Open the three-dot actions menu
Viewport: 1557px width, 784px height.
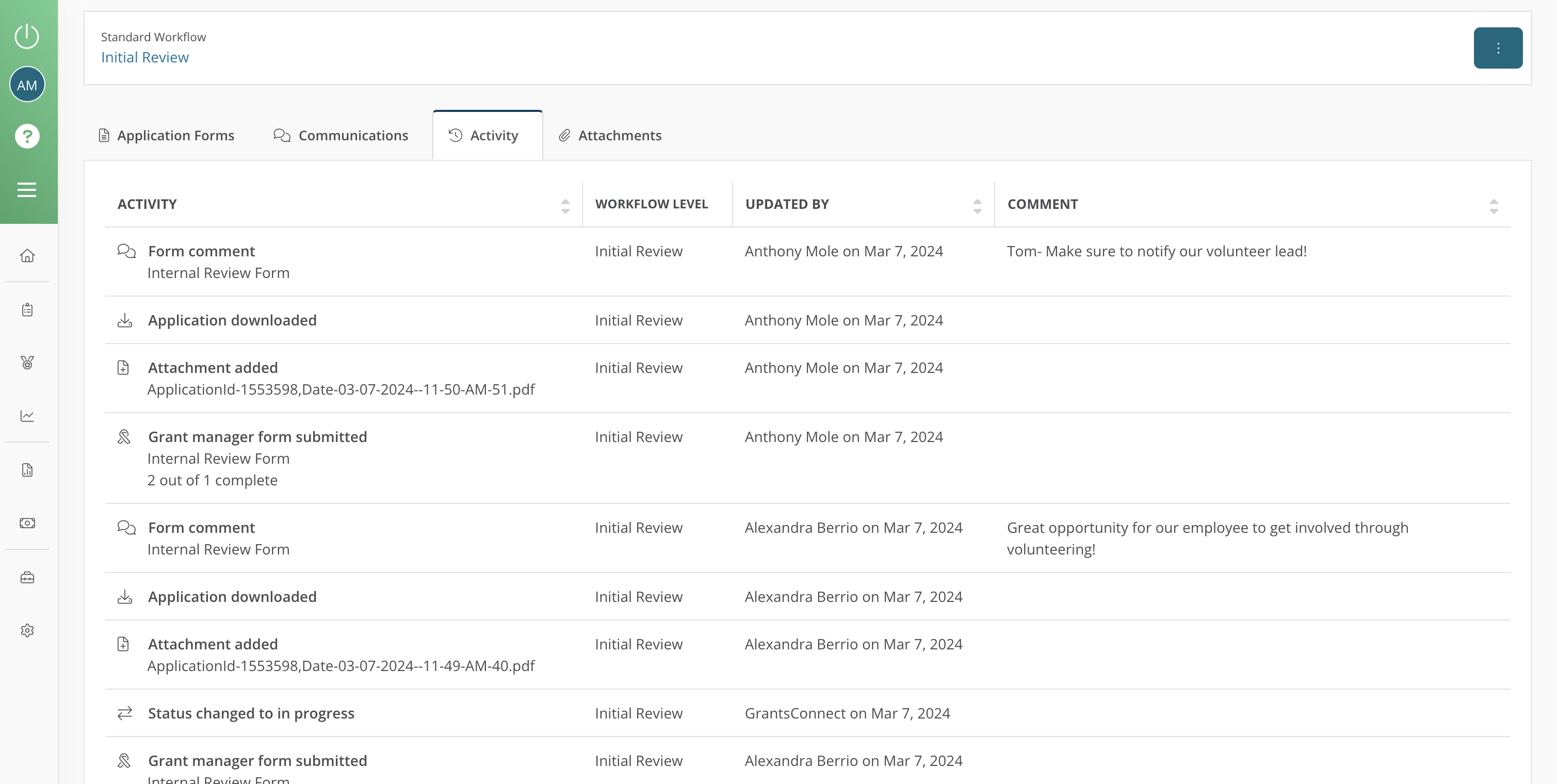coord(1498,48)
